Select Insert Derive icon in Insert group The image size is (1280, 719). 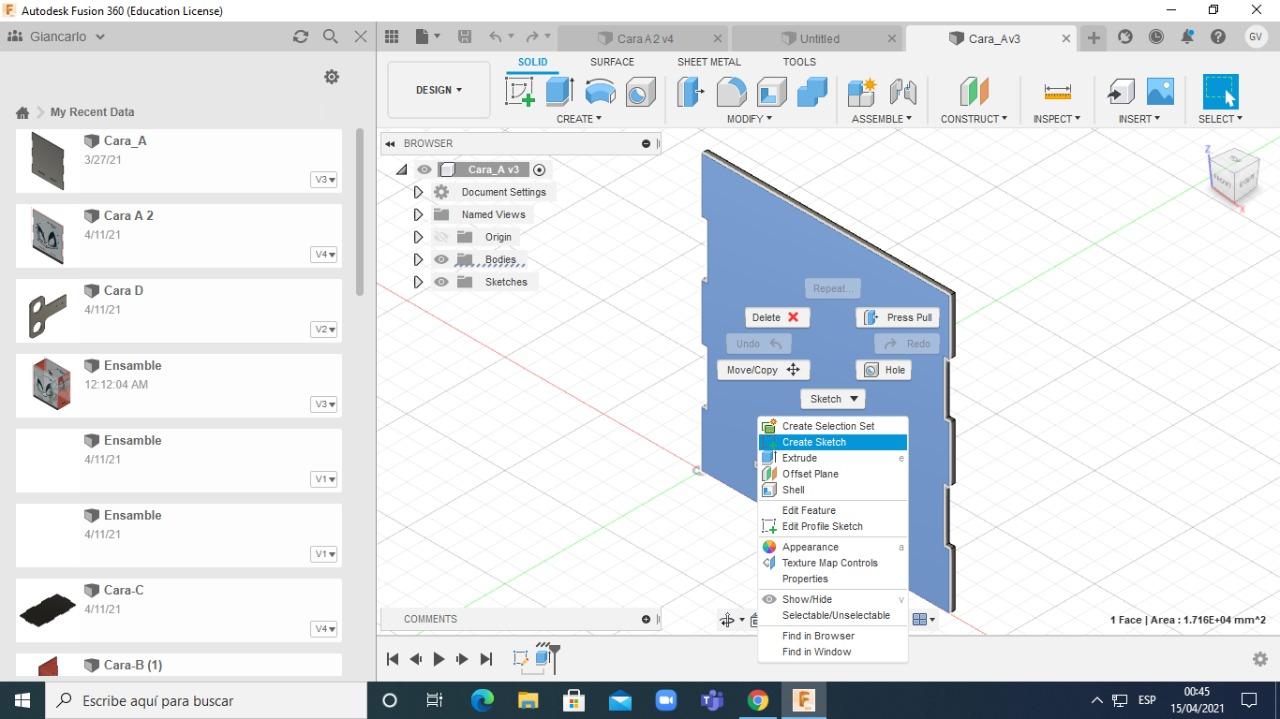(x=1121, y=92)
